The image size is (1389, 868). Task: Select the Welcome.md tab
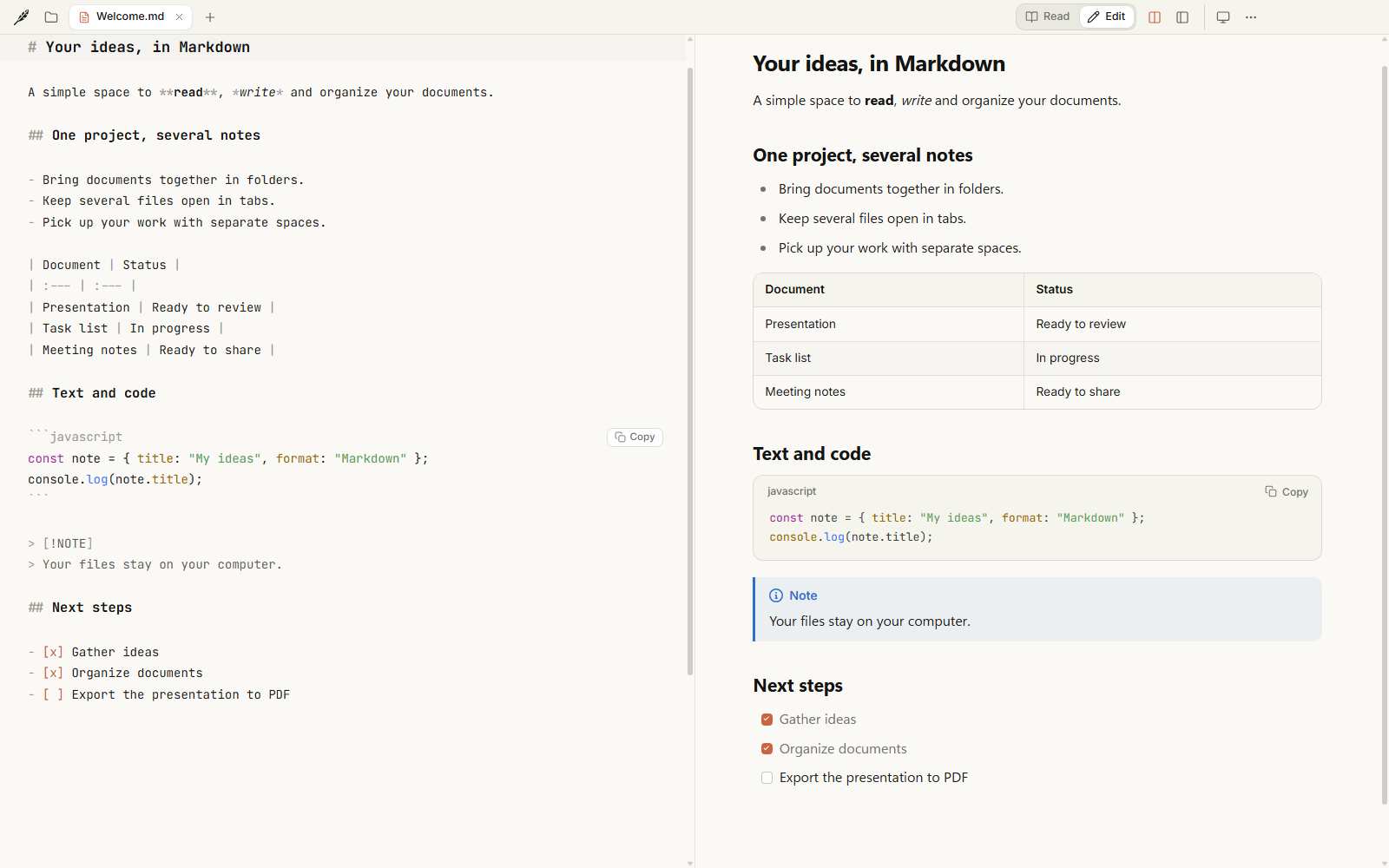pyautogui.click(x=130, y=16)
